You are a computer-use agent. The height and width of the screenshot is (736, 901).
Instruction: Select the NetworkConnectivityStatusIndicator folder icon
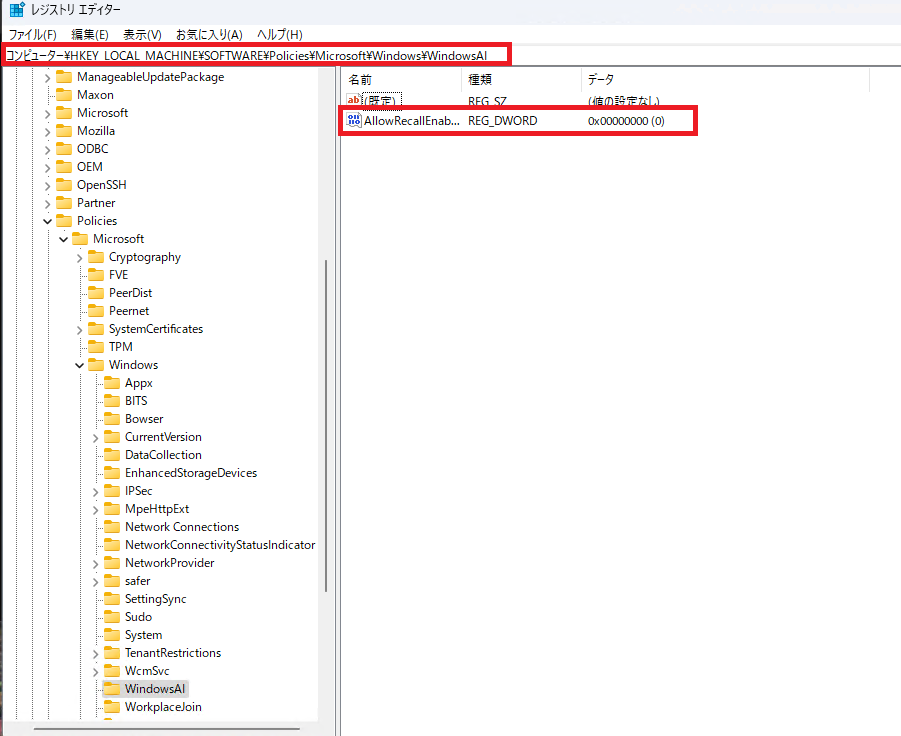(112, 545)
